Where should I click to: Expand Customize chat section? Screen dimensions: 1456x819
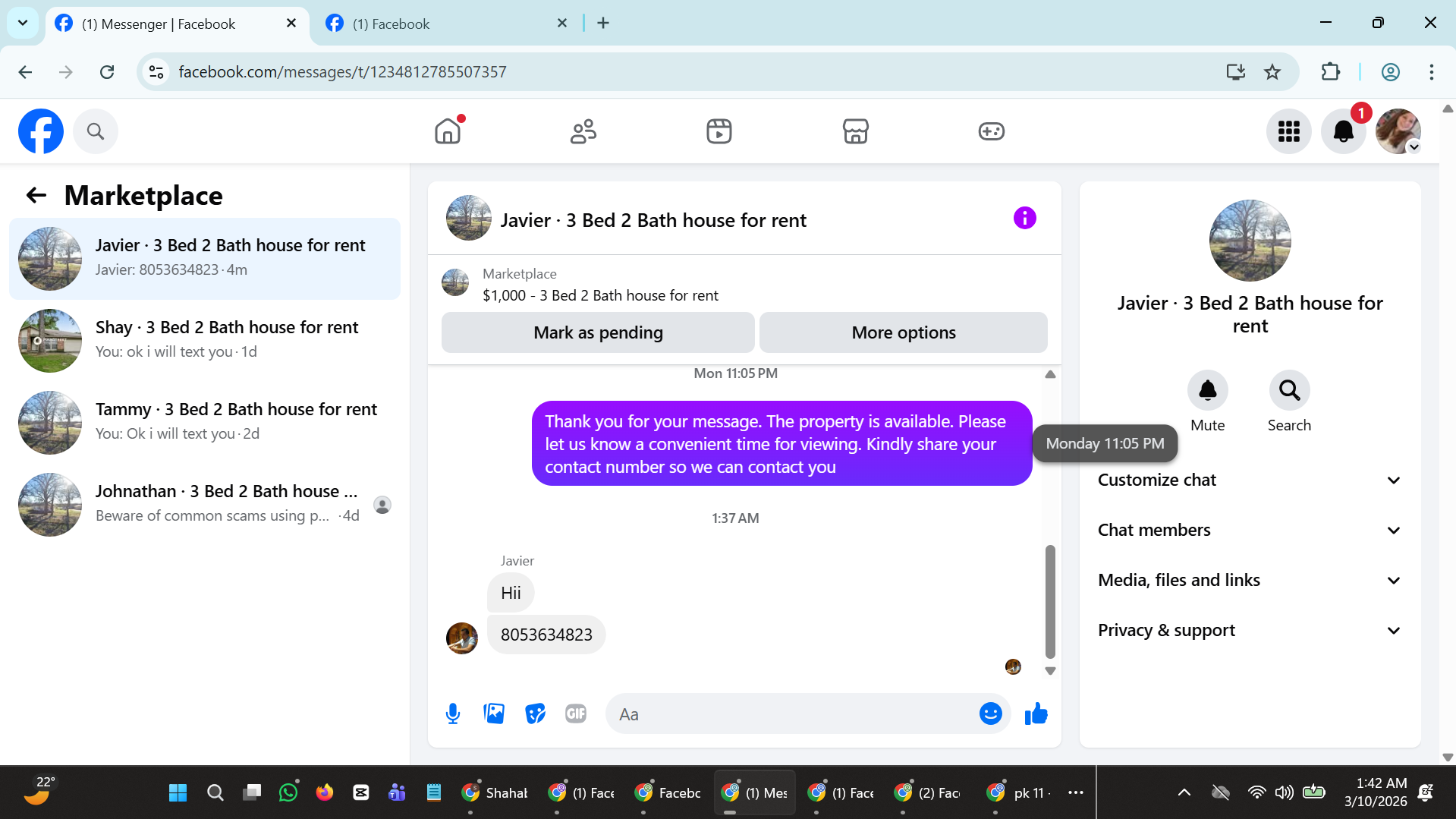tap(1250, 480)
